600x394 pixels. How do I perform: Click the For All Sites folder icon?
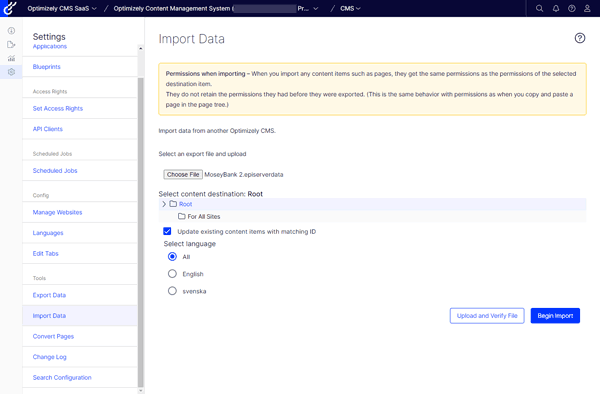click(181, 217)
